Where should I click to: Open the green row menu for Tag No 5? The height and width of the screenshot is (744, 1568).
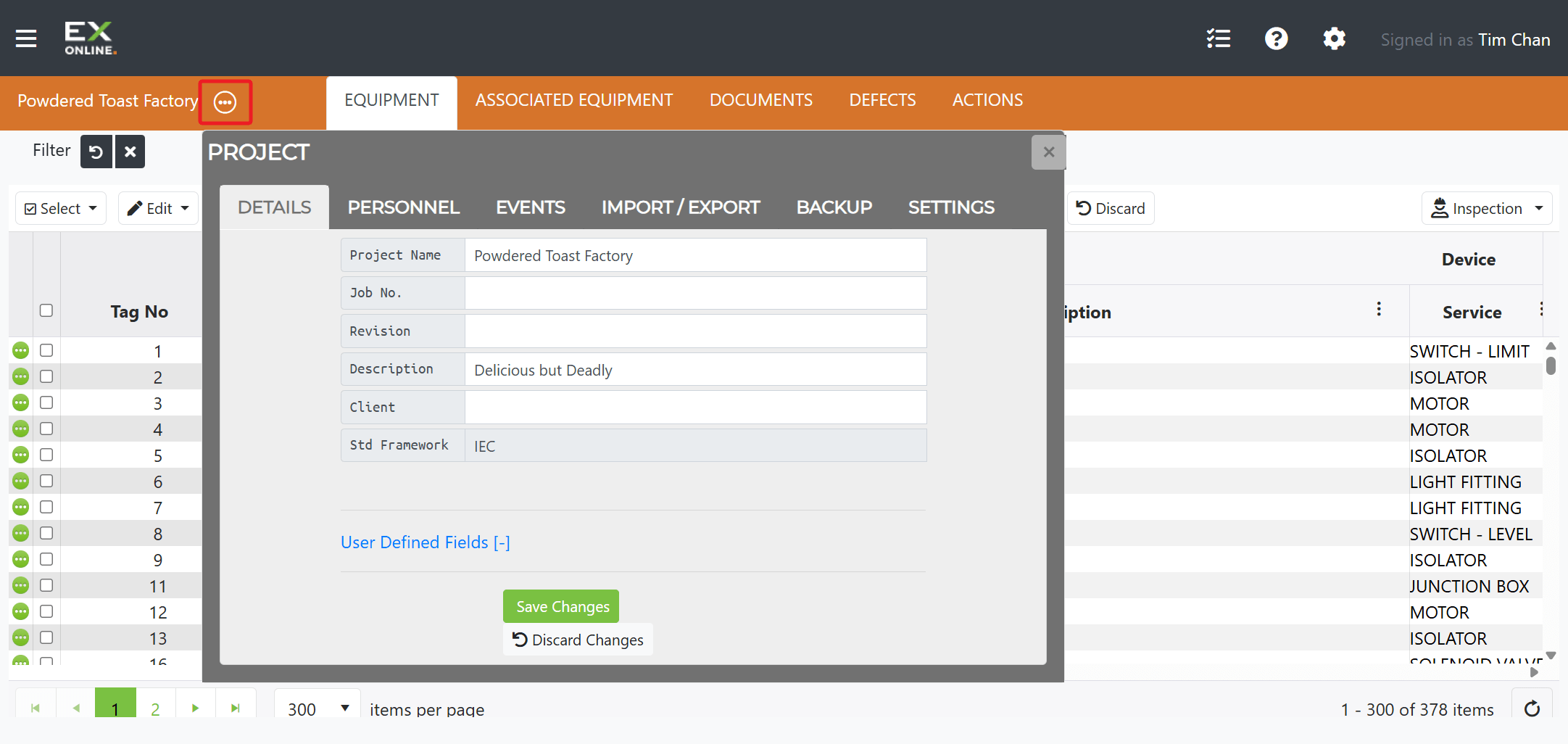[x=21, y=455]
